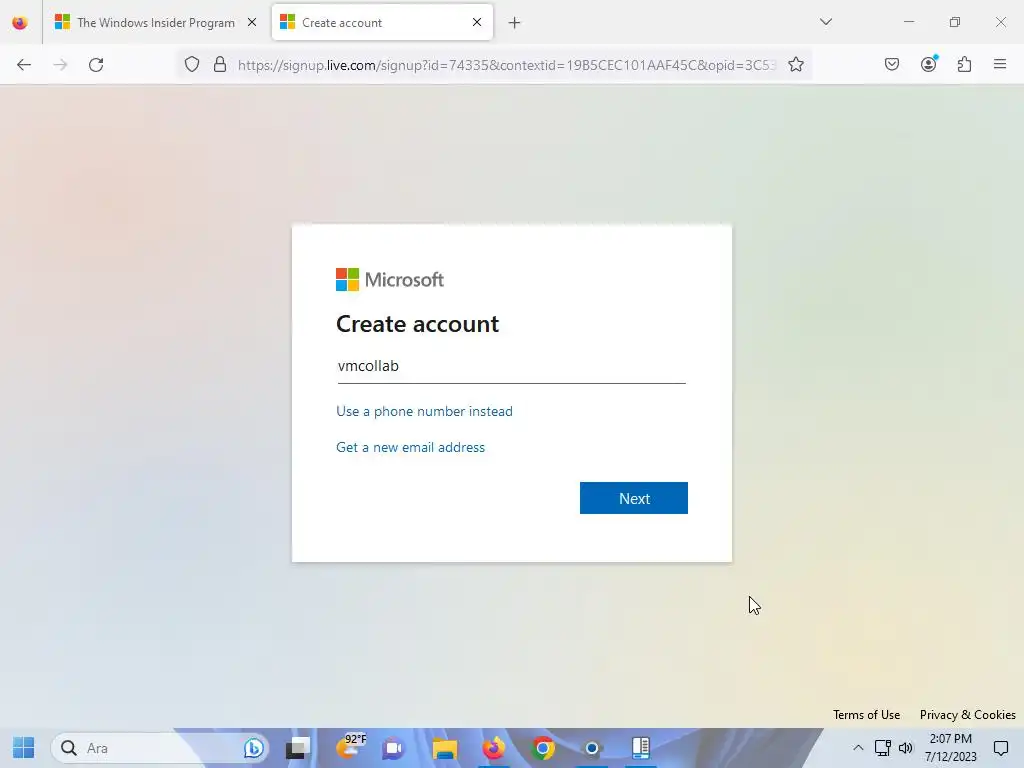Open Terms of Use link

click(866, 714)
